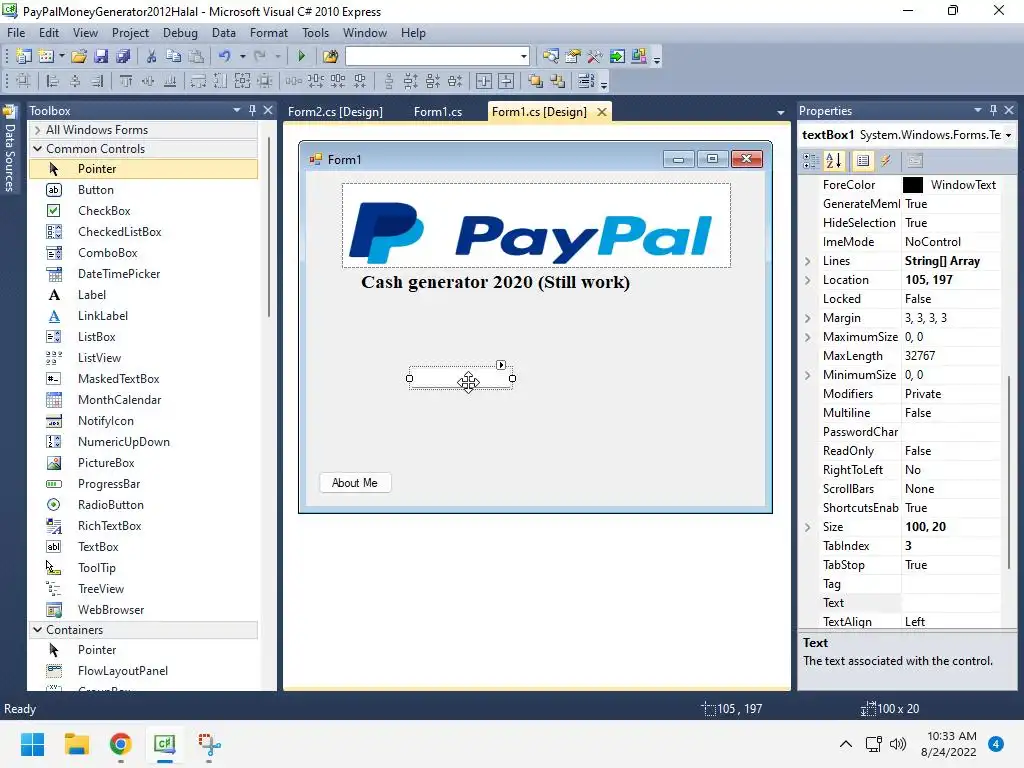Open the Properties Window toolbar icon
Screen dimensions: 1024x768
(573, 56)
